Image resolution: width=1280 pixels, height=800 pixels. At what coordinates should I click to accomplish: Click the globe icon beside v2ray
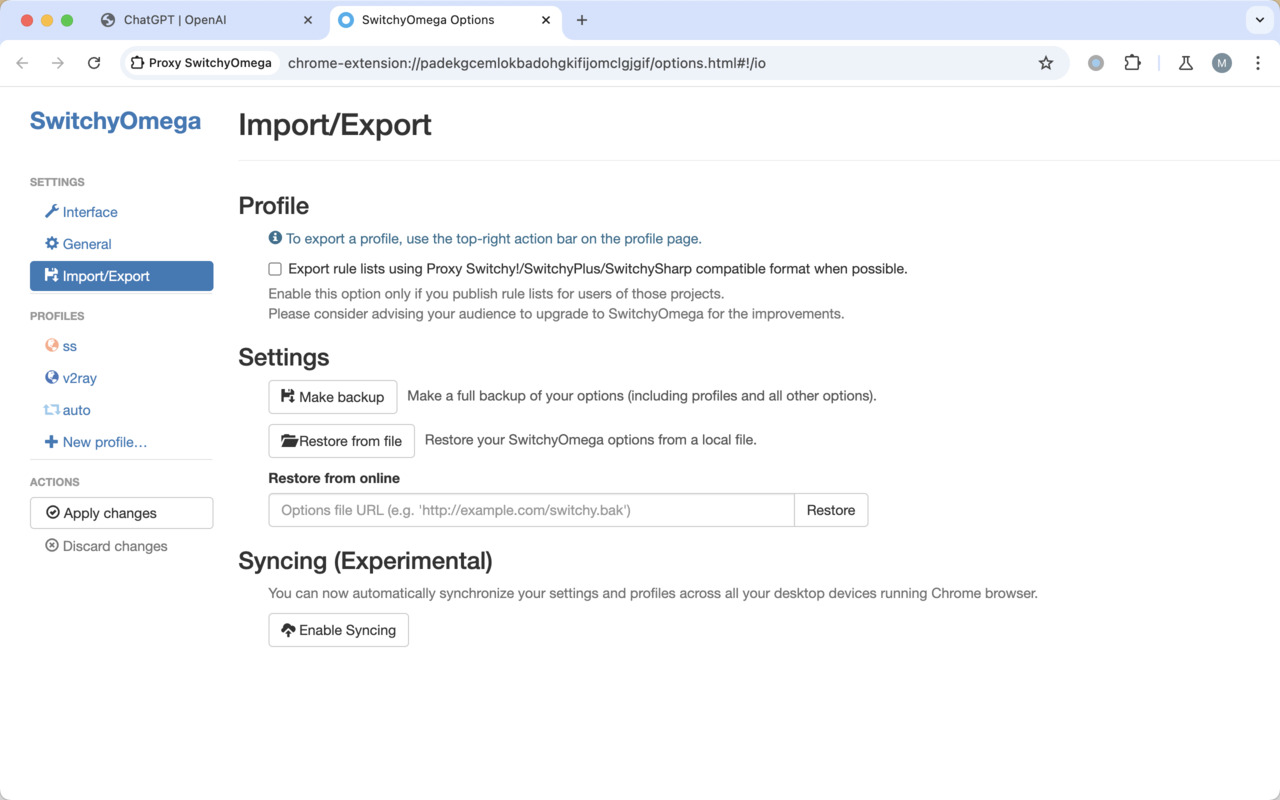pos(52,377)
